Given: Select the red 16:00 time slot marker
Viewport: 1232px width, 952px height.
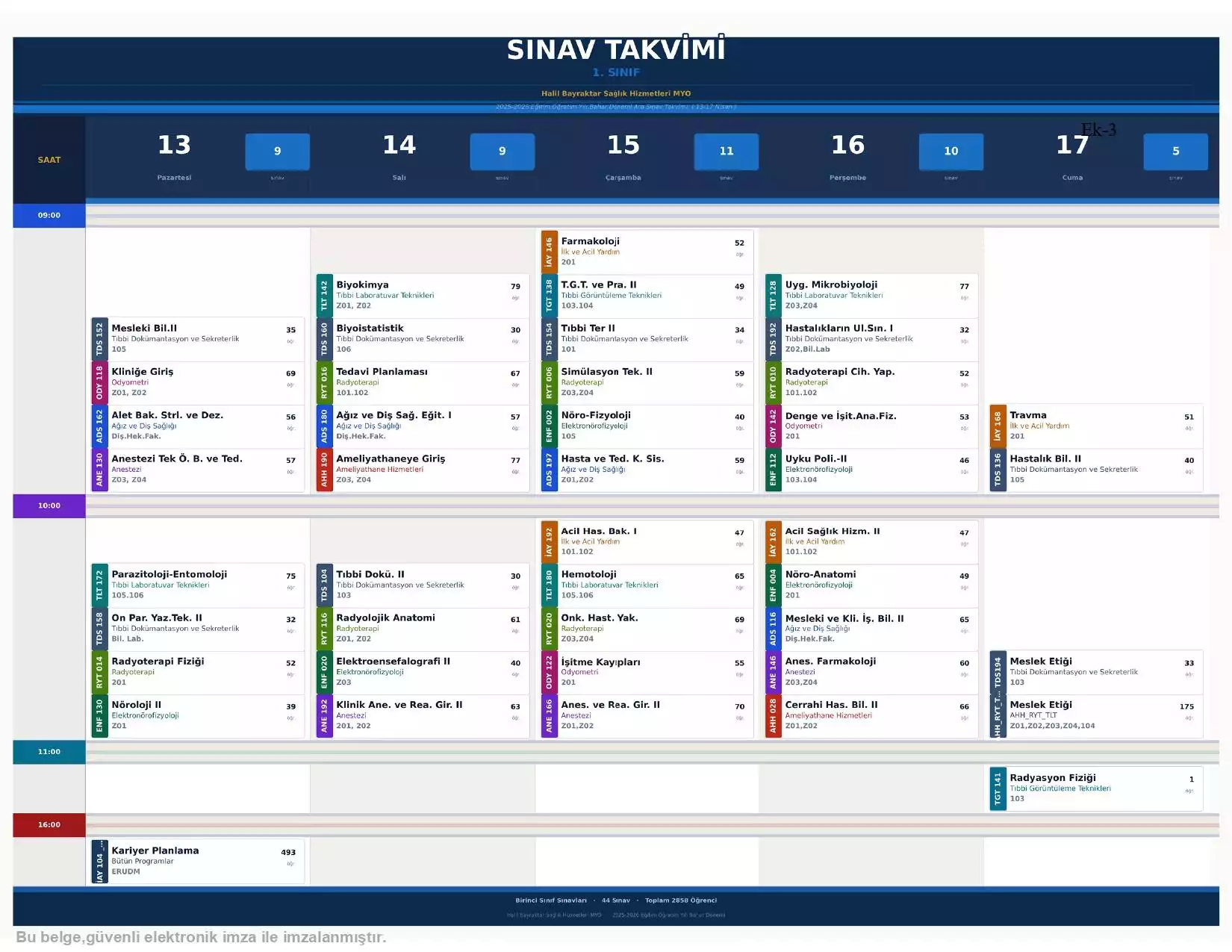Looking at the screenshot, I should tap(49, 824).
